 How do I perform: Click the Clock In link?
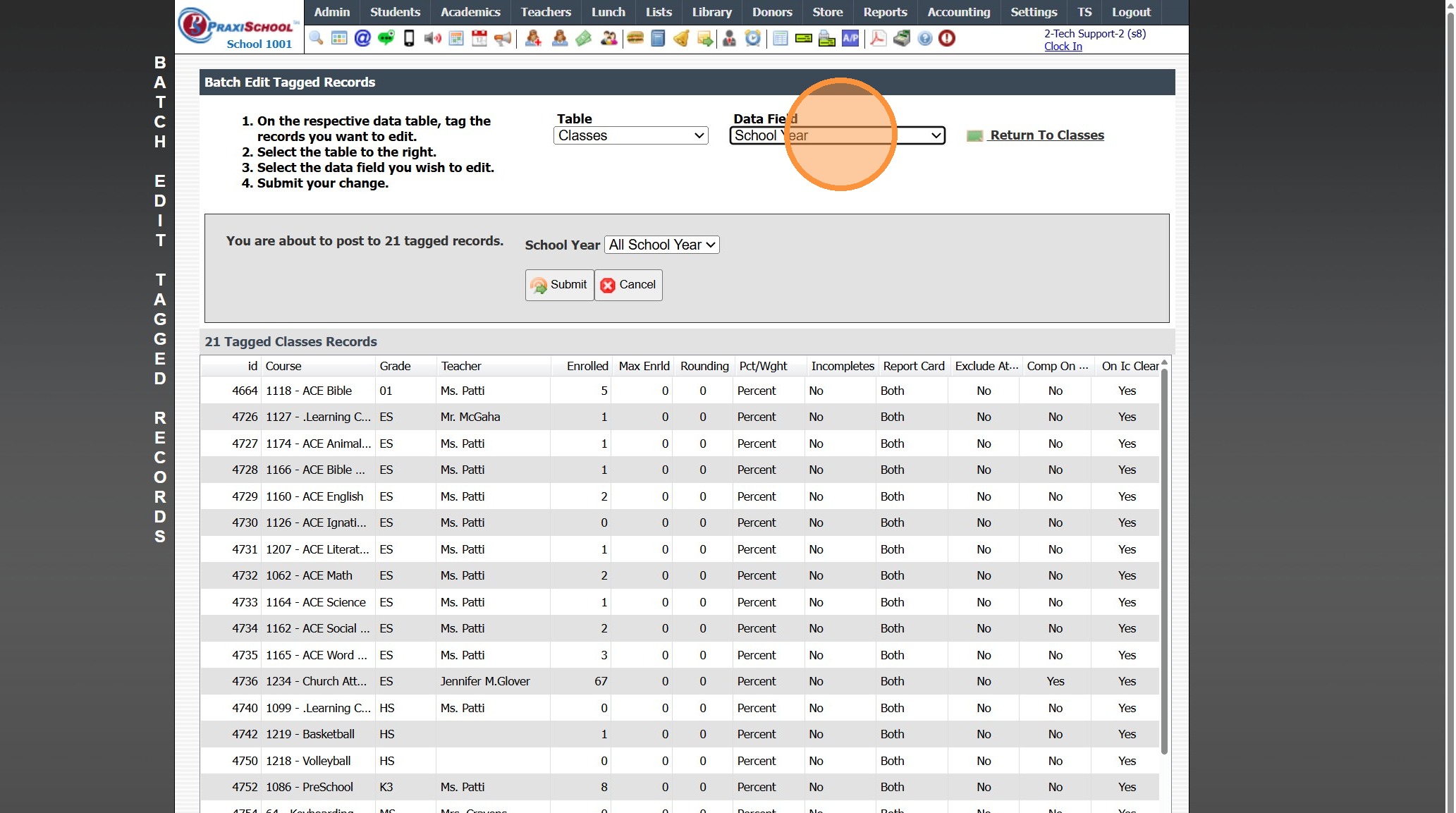click(x=1063, y=47)
